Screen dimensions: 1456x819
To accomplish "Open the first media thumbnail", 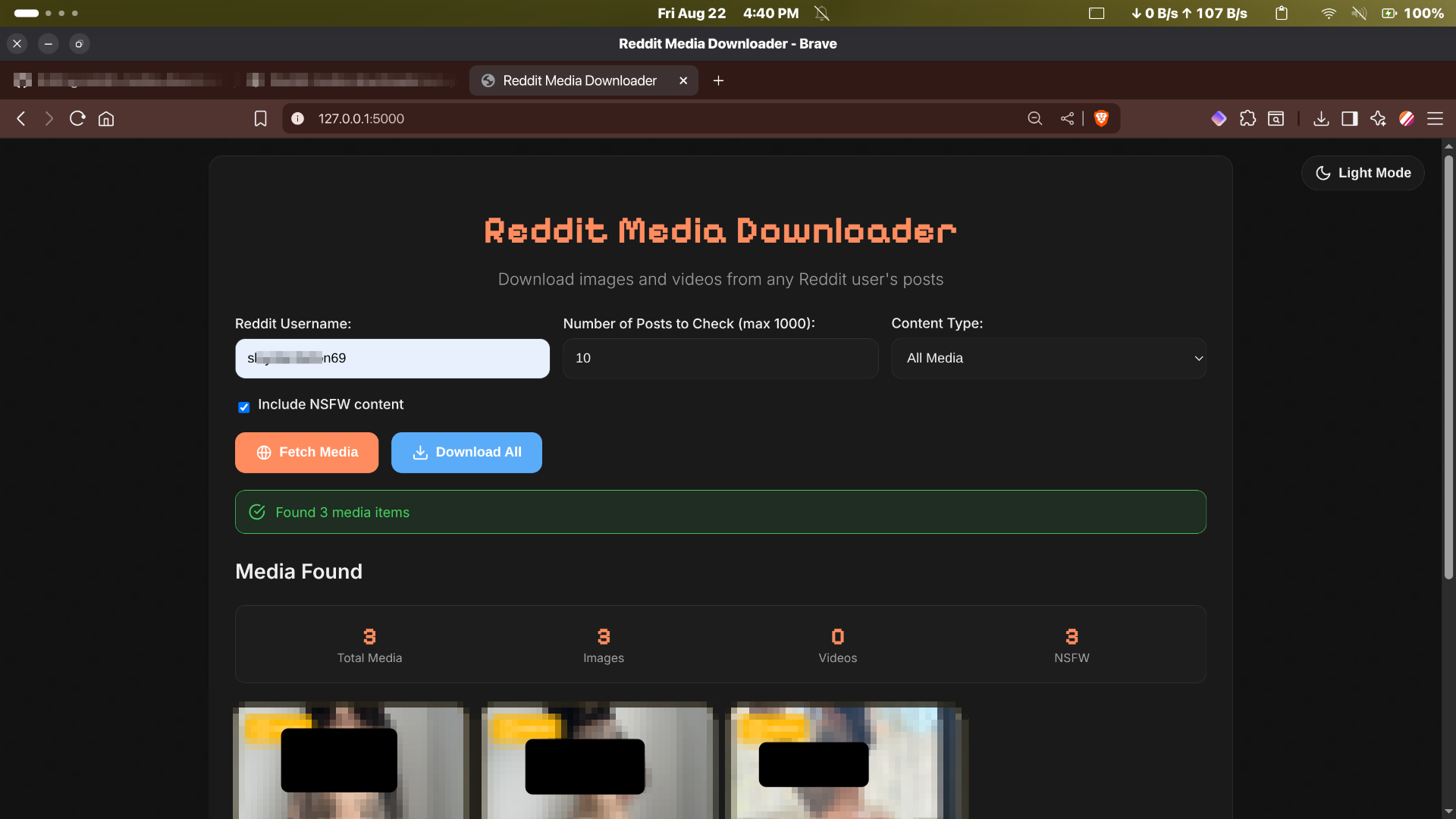I will click(x=350, y=761).
